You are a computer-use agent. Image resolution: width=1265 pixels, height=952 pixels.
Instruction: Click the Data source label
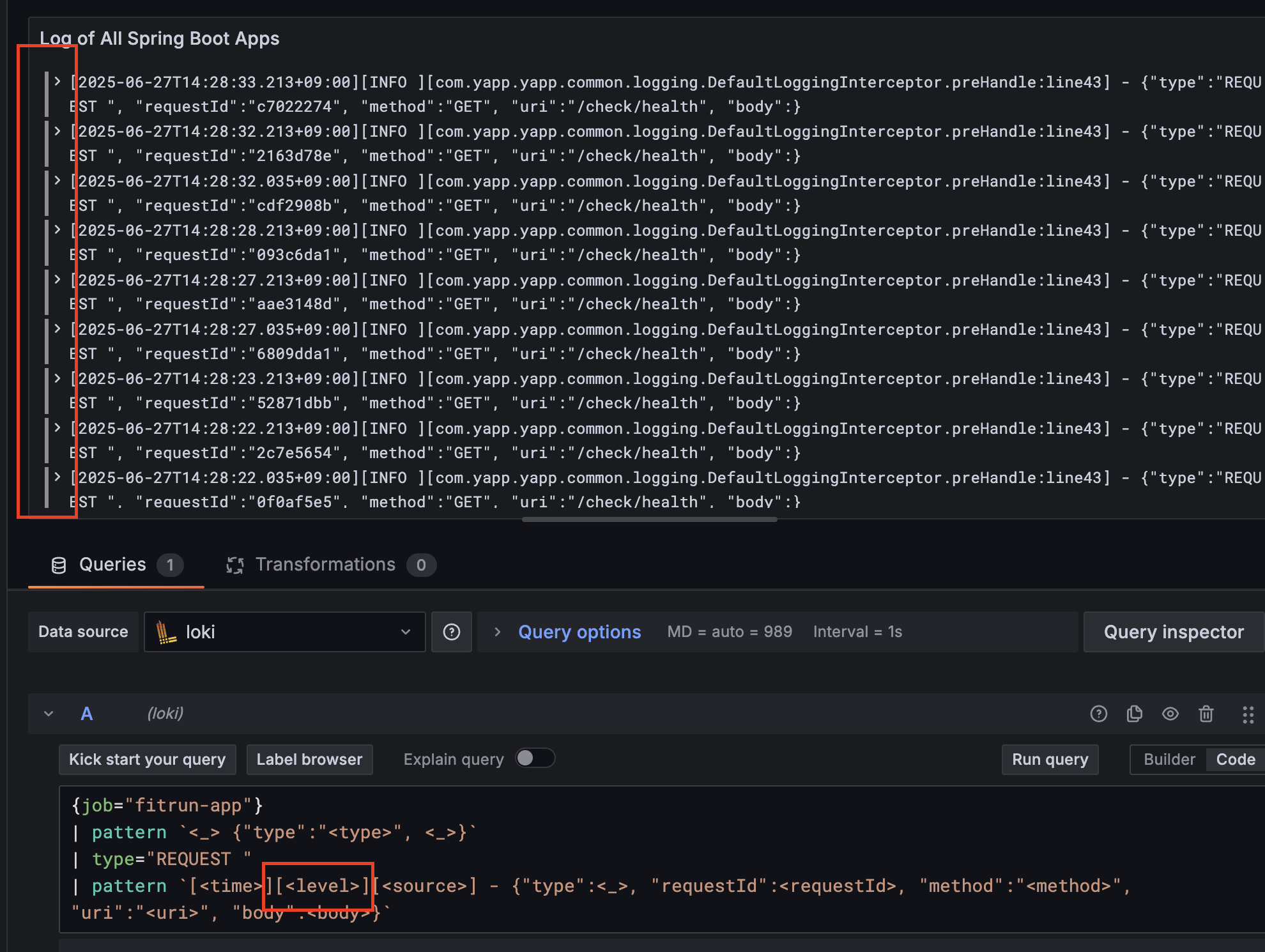(83, 632)
